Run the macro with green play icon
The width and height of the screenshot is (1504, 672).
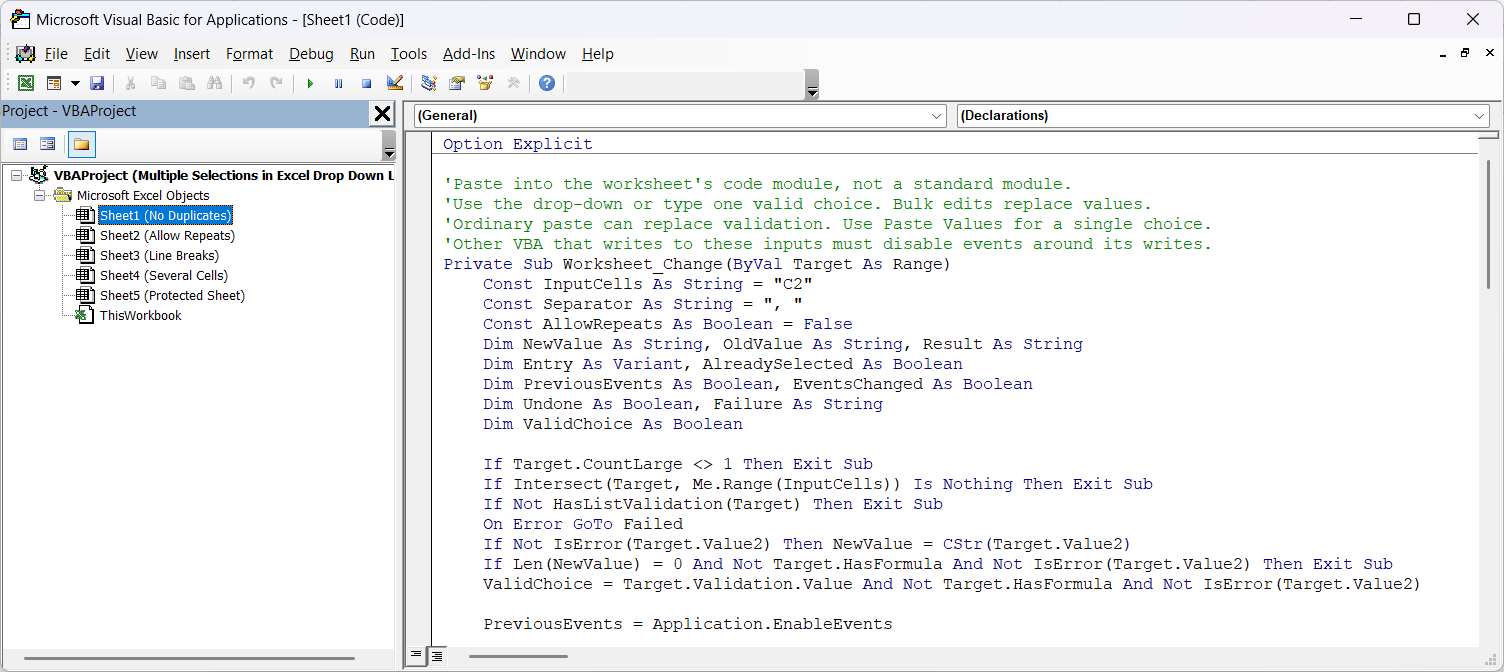[310, 83]
